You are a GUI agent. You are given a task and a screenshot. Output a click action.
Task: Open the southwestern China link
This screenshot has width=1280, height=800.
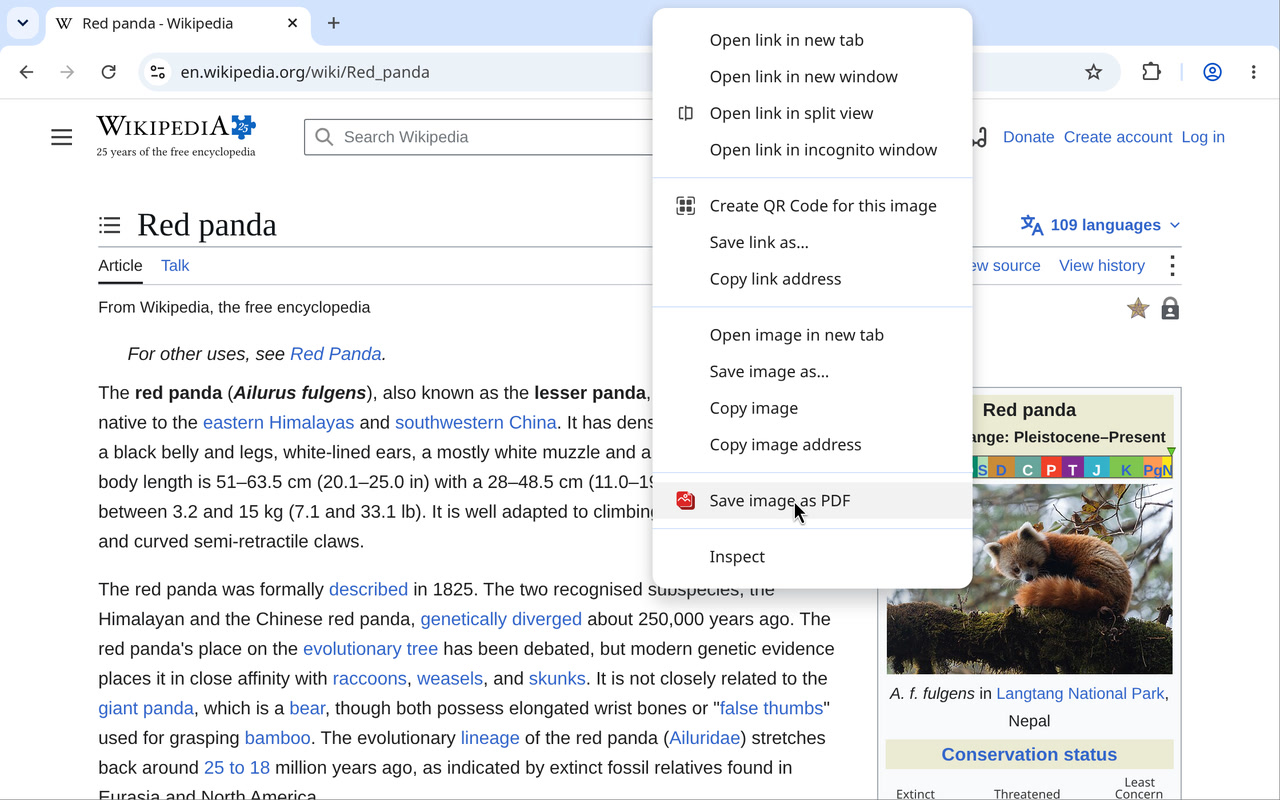476,422
